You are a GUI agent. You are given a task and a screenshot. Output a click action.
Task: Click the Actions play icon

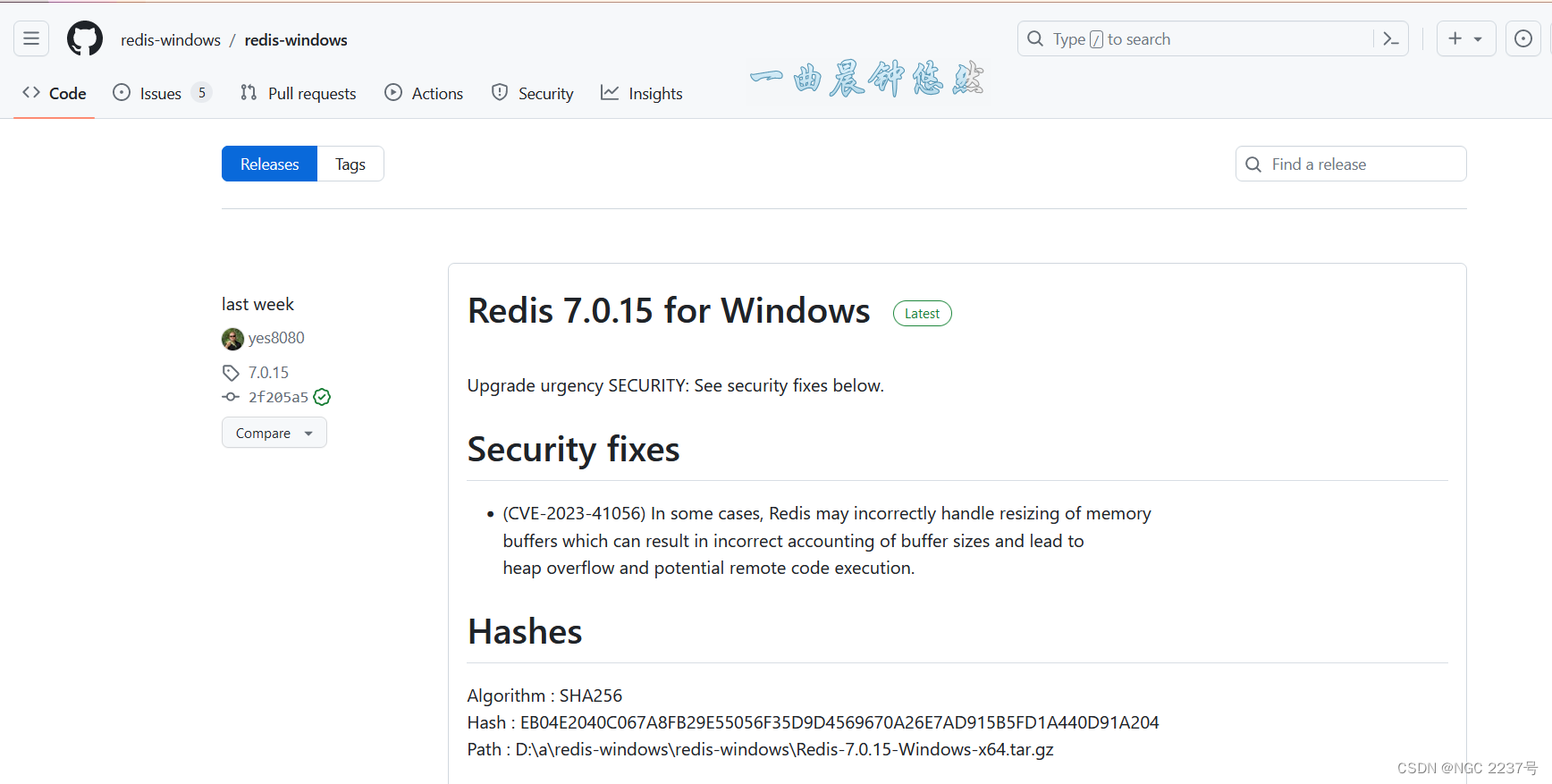coord(393,92)
